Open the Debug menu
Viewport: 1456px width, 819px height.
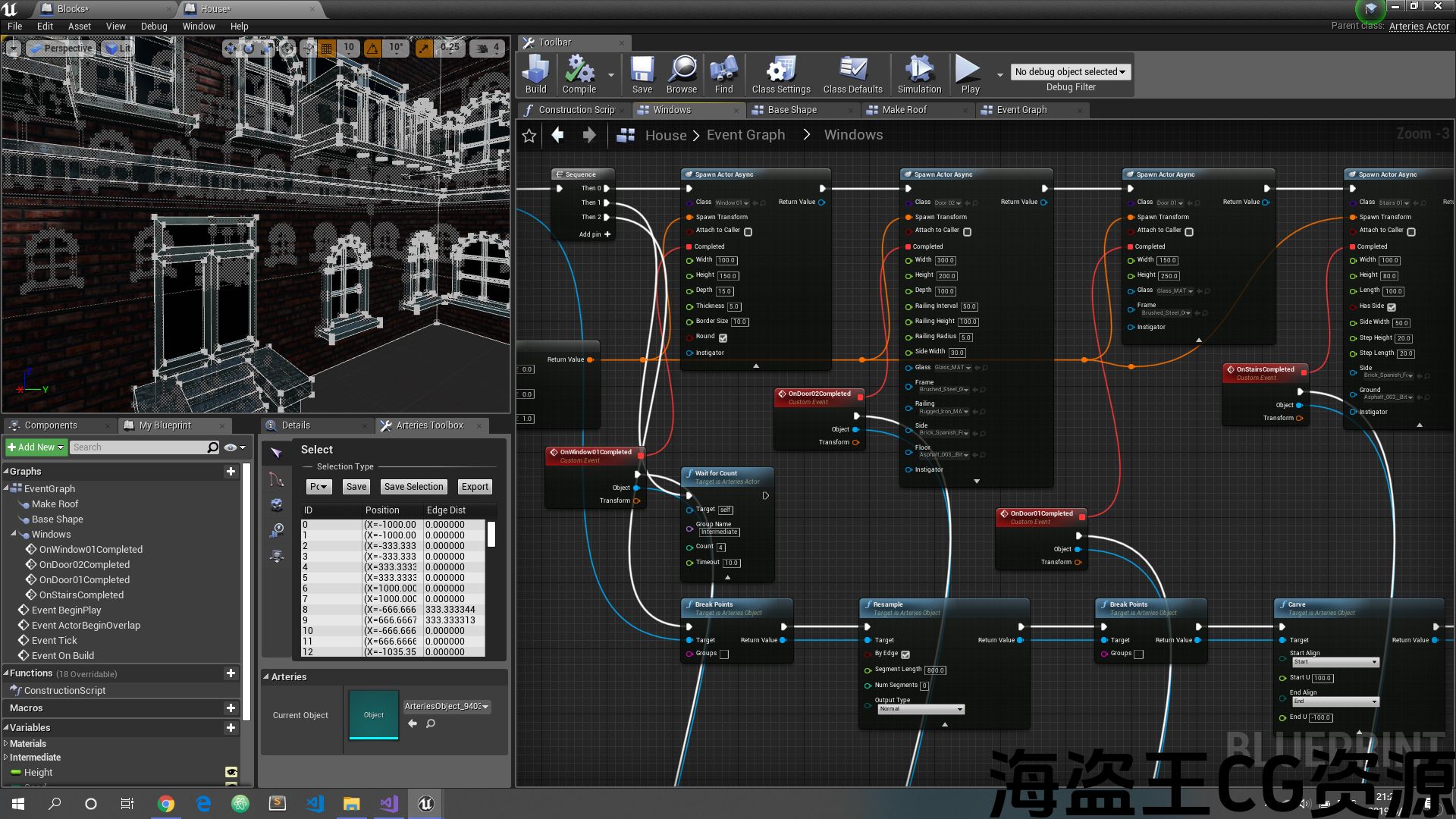153,26
